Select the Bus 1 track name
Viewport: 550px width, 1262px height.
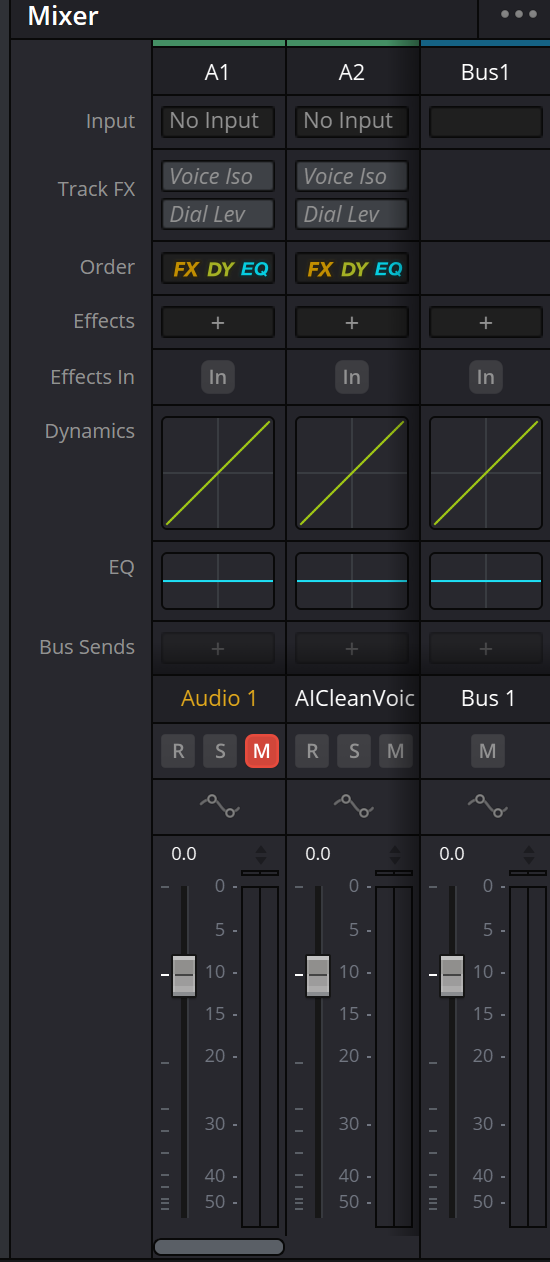point(488,698)
